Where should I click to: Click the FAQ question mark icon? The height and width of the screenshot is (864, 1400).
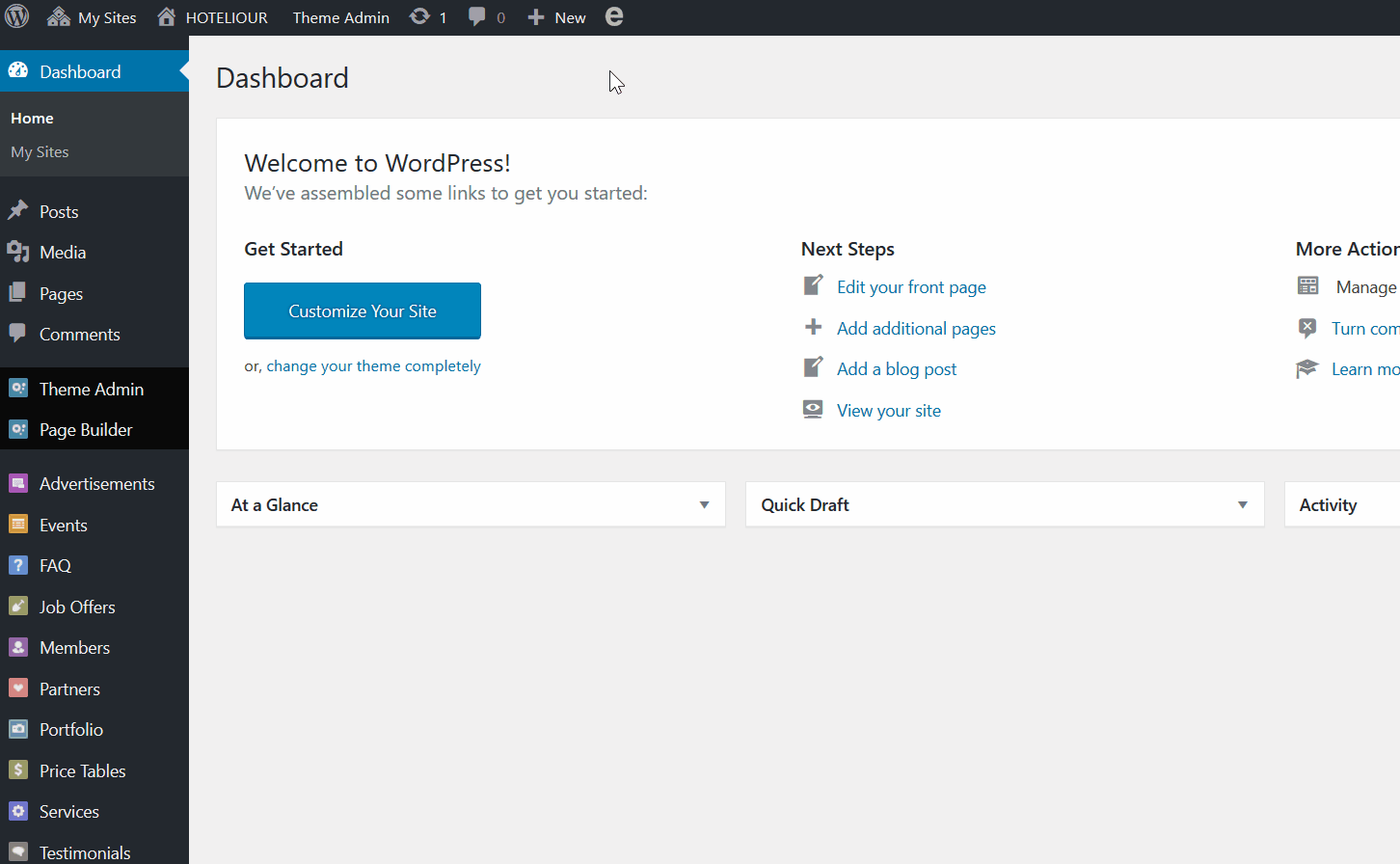(18, 566)
